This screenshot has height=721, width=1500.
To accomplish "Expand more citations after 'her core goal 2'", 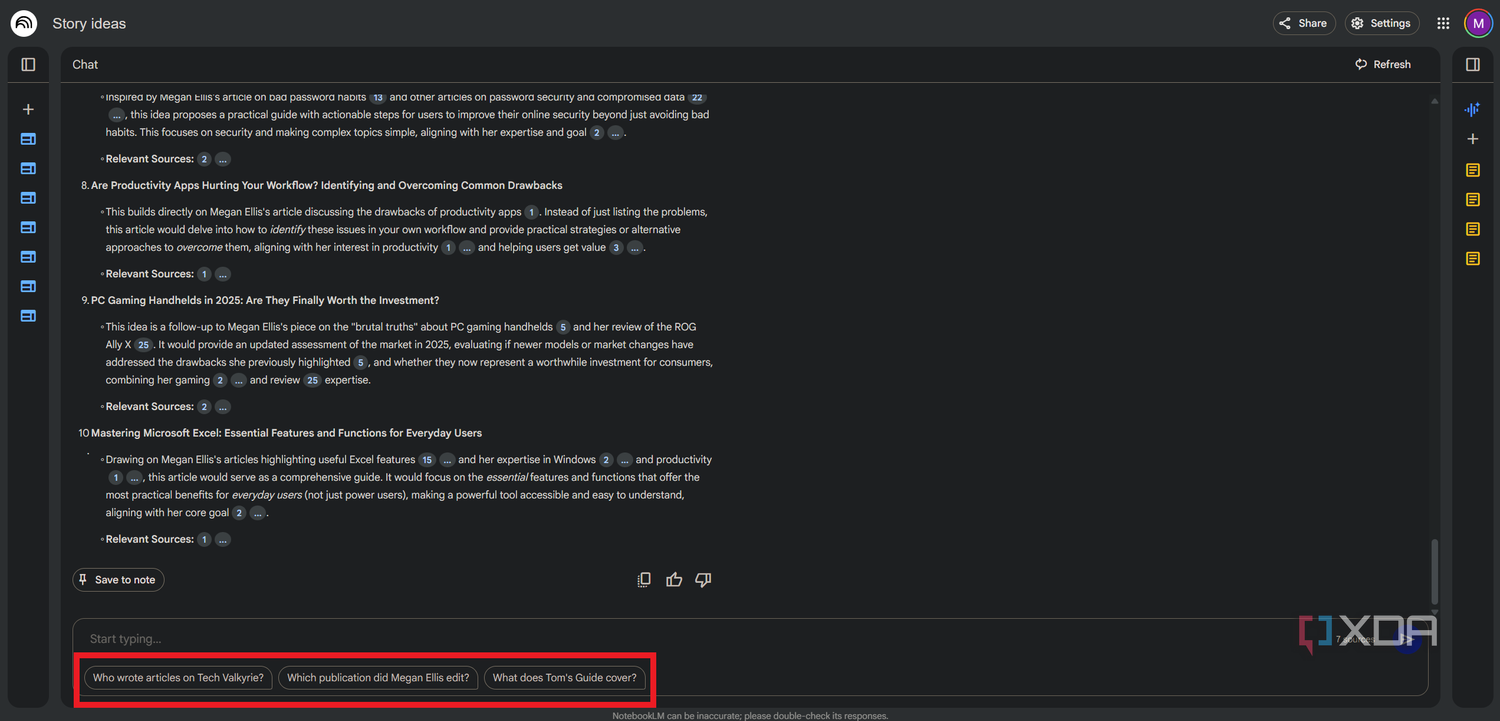I will coord(257,513).
